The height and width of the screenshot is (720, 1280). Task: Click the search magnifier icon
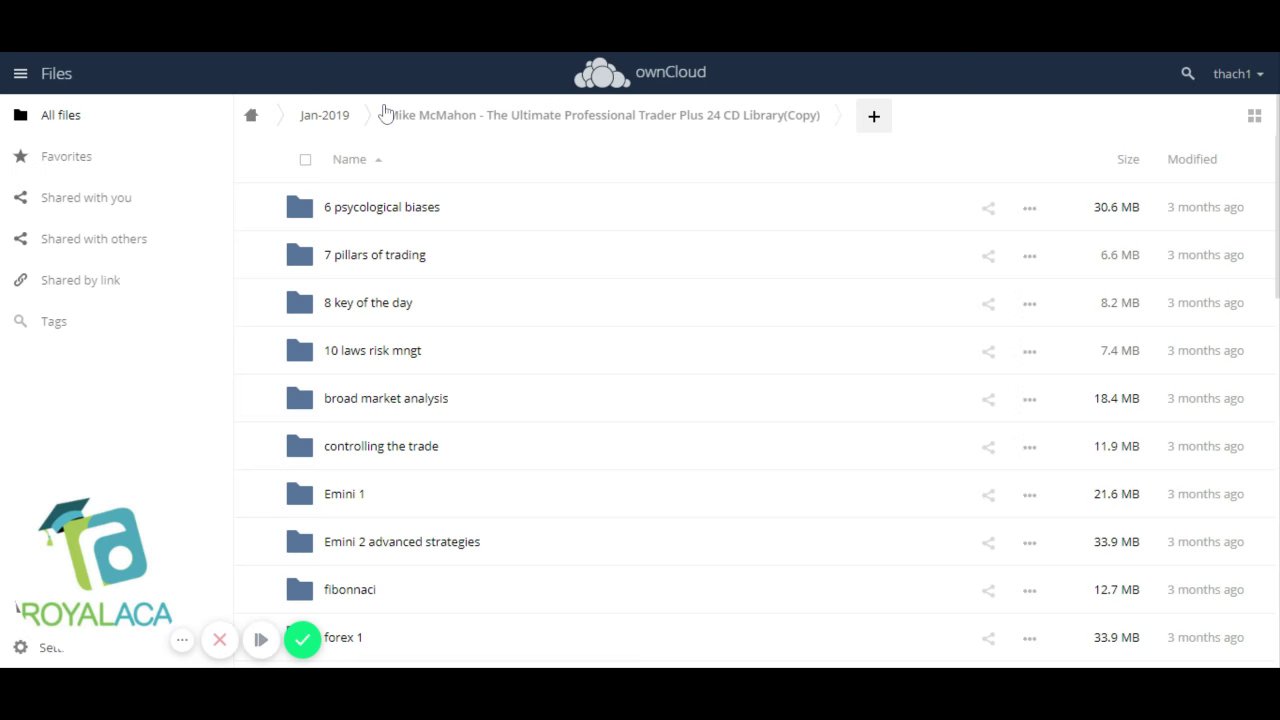pos(1187,74)
